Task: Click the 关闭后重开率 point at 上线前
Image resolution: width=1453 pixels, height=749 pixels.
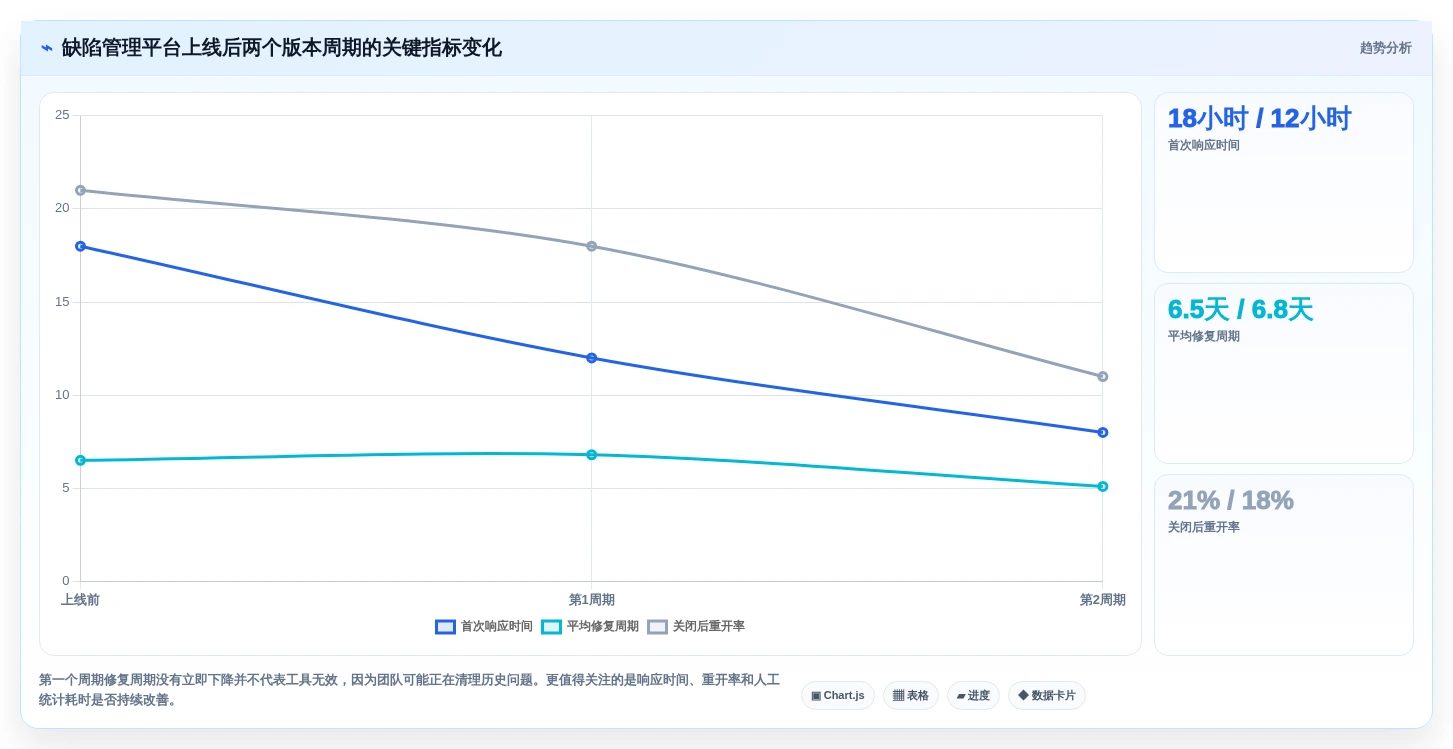Action: [x=80, y=190]
